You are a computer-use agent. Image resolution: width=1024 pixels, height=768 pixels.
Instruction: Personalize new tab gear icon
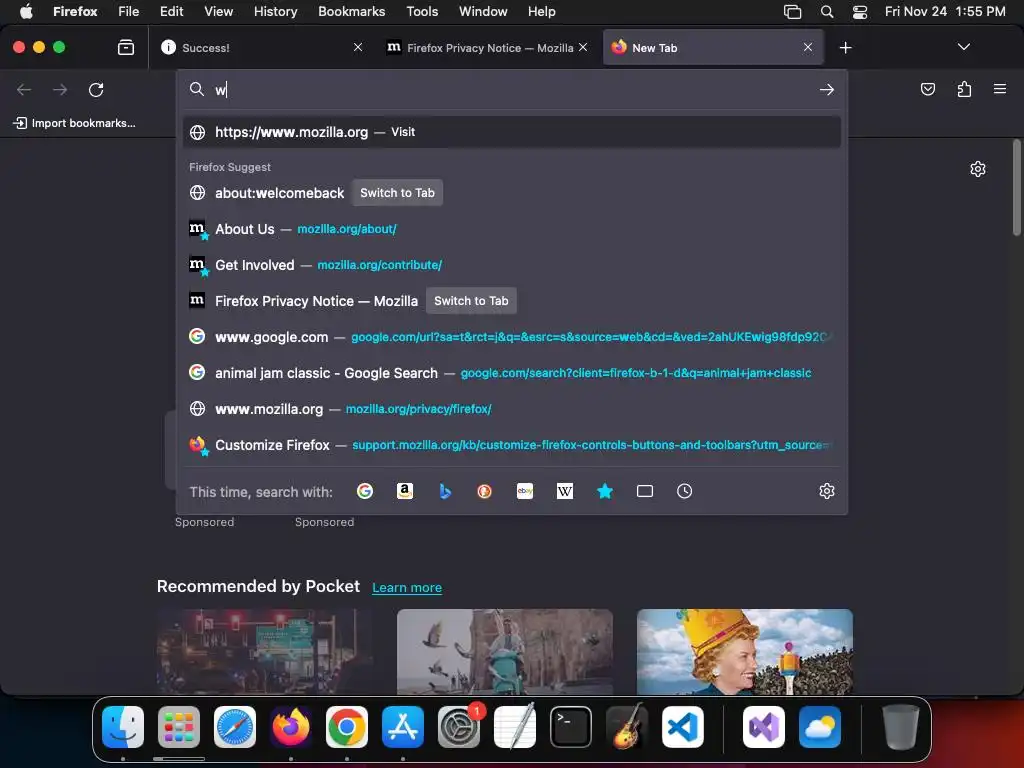978,169
